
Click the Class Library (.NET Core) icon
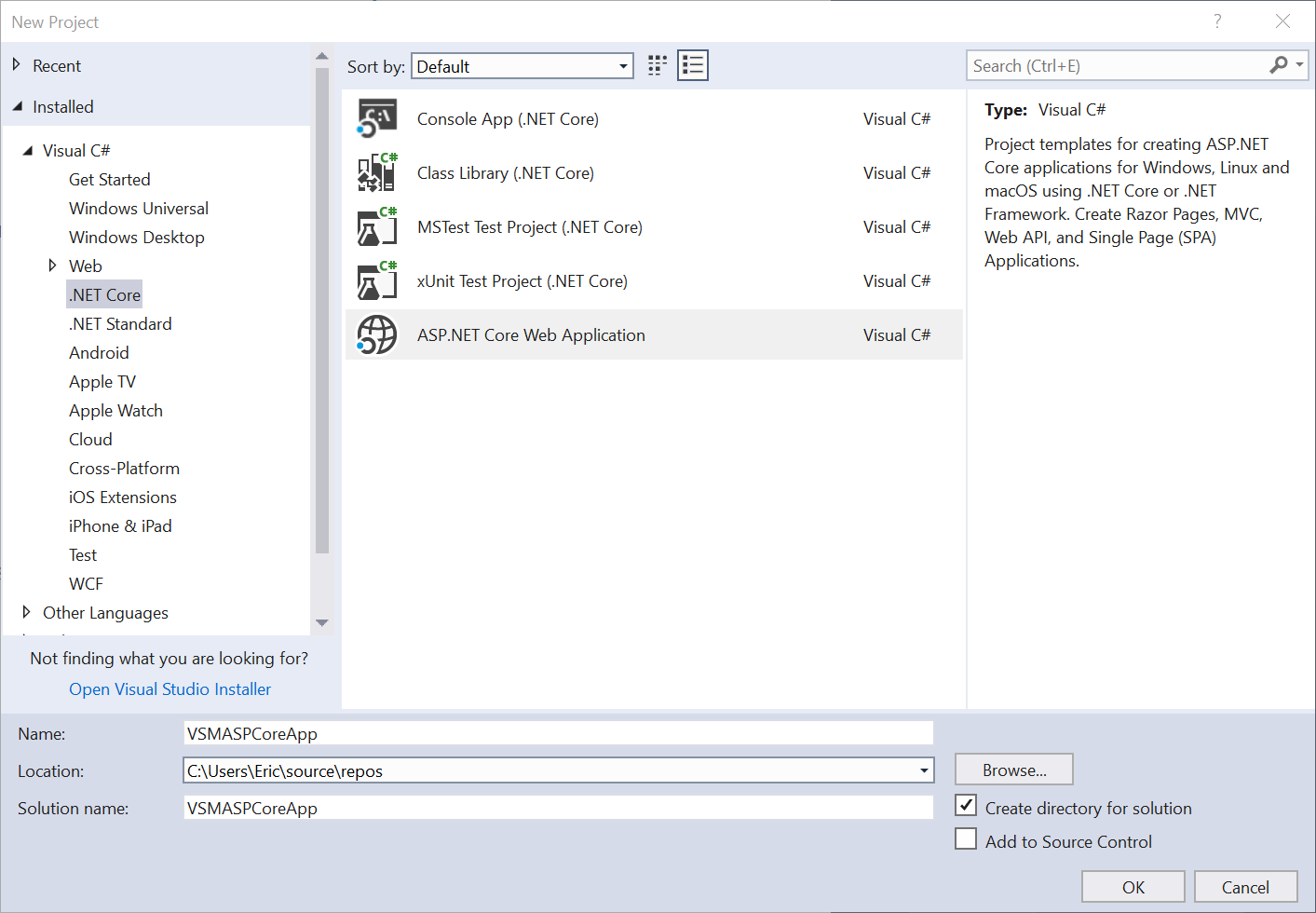tap(377, 173)
